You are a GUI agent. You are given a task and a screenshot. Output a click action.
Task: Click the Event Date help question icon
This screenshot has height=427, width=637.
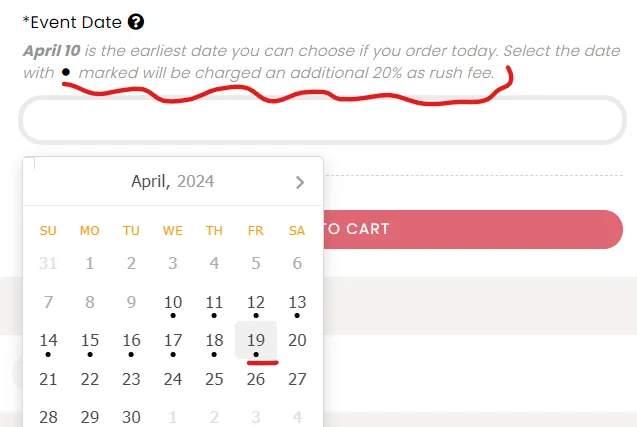pos(136,22)
